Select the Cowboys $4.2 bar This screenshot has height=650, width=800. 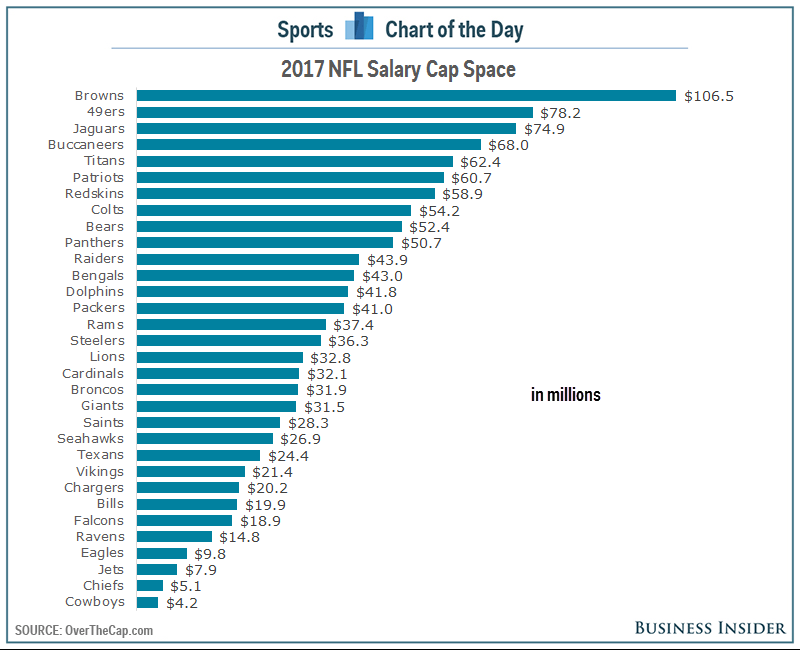(147, 603)
